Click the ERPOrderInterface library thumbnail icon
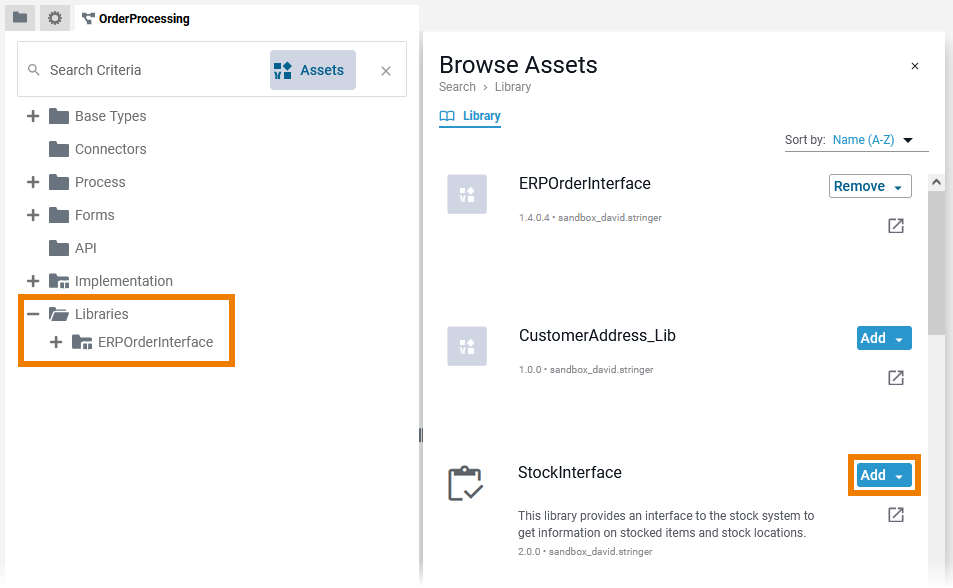This screenshot has height=588, width=953. (467, 195)
